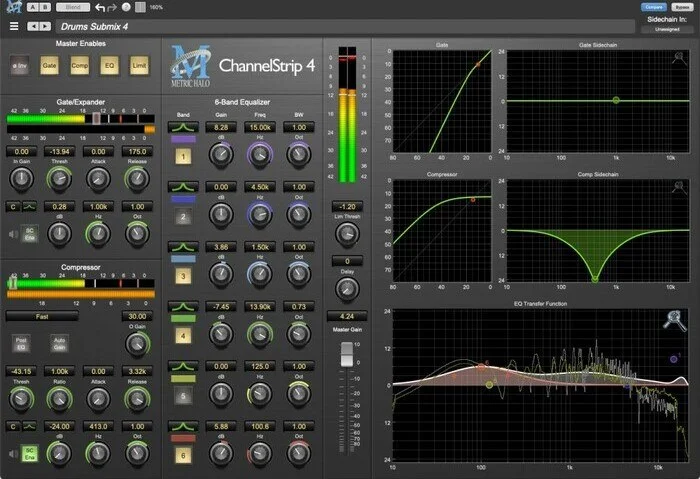Select preset slot A
The width and height of the screenshot is (700, 479).
pos(32,7)
